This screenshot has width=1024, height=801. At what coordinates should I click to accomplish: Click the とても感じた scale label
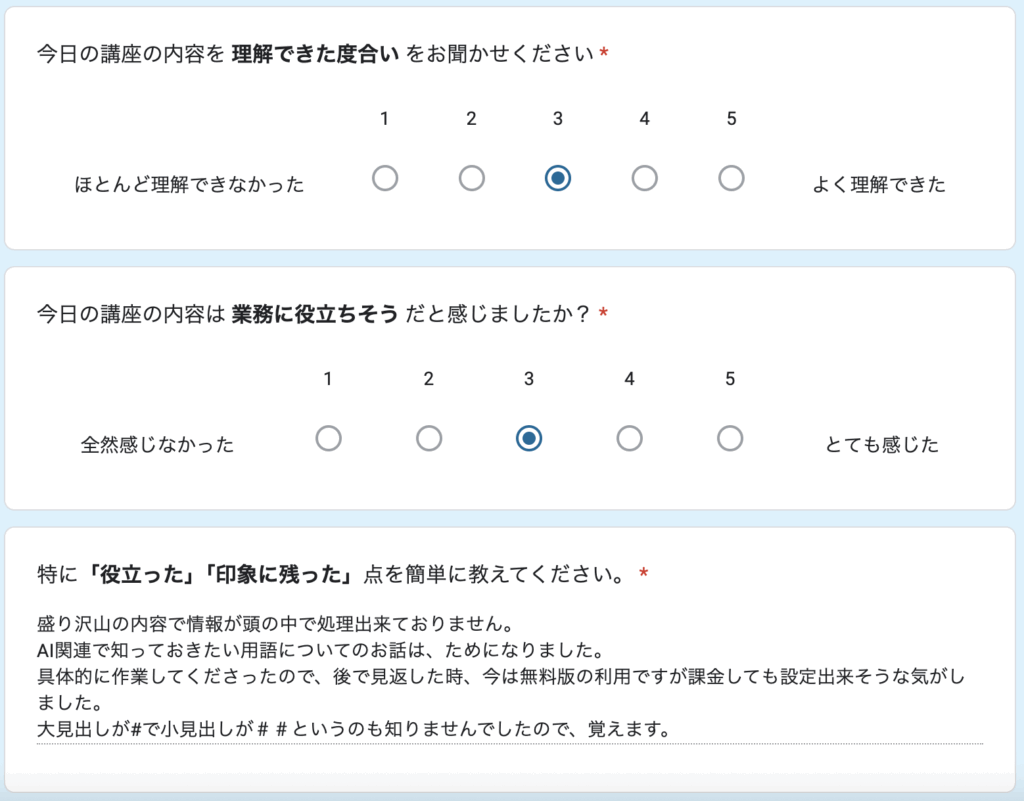[882, 445]
